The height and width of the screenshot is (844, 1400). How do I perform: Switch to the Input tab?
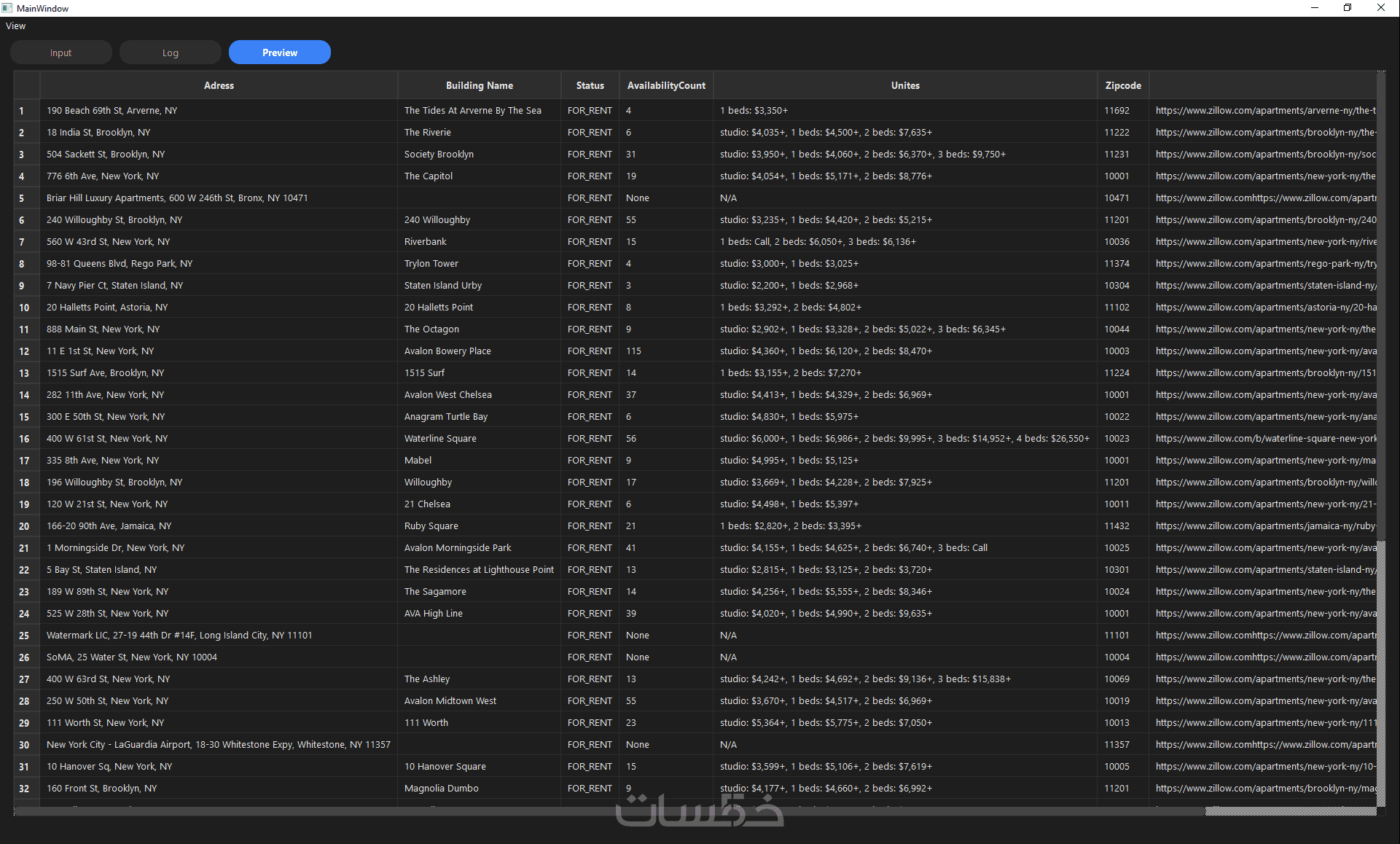[61, 52]
